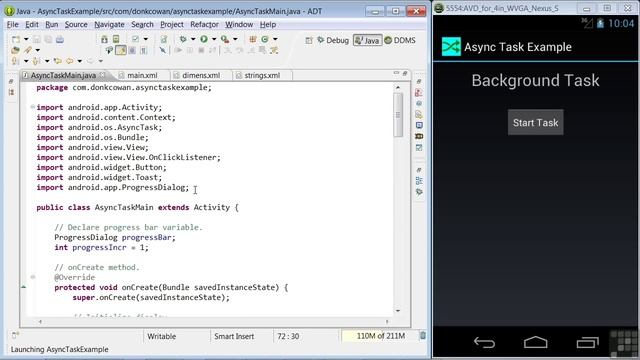Click the green Run button icon
Image resolution: width=640 pixels, height=360 pixels.
click(204, 39)
